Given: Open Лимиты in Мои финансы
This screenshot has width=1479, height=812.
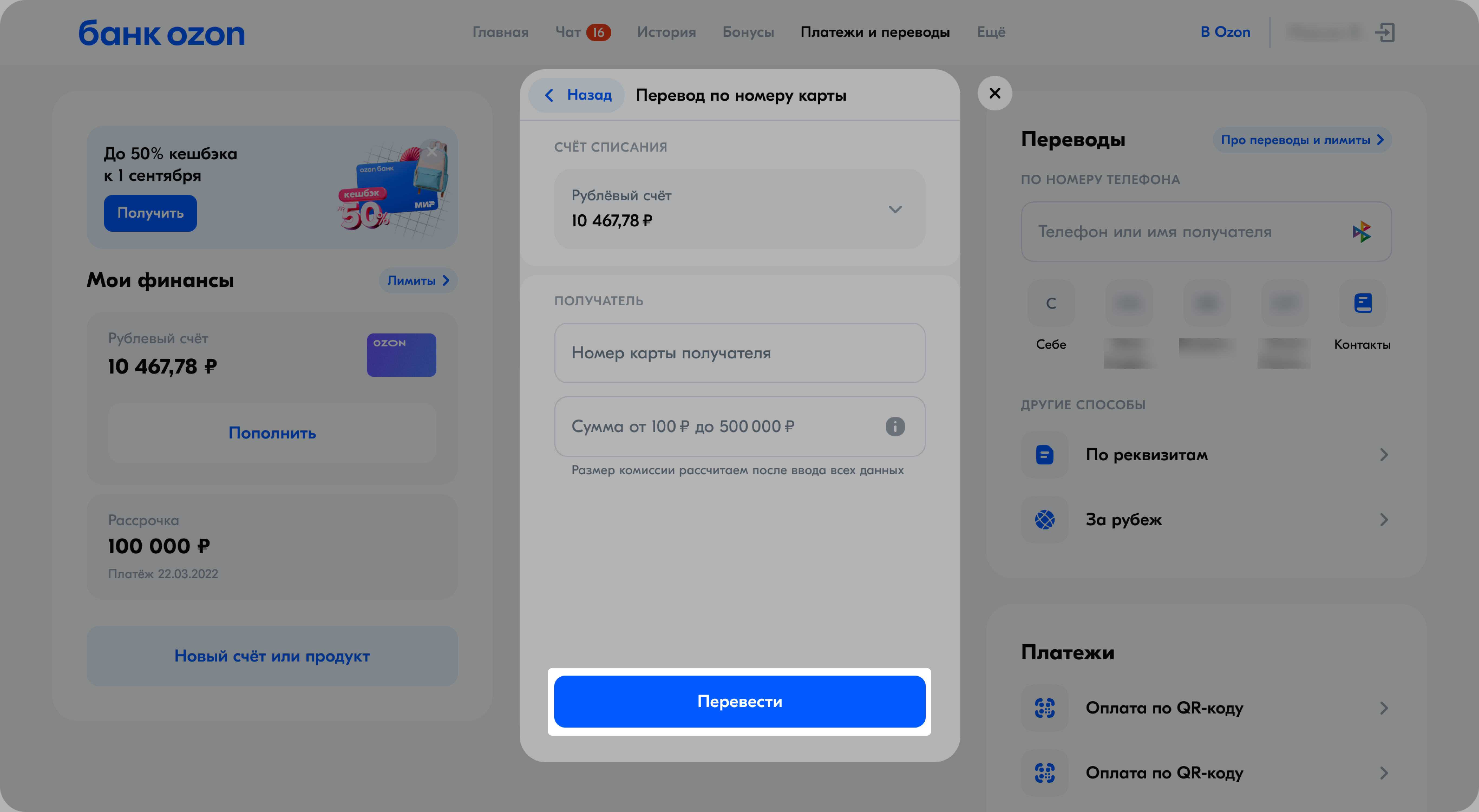Looking at the screenshot, I should point(418,280).
